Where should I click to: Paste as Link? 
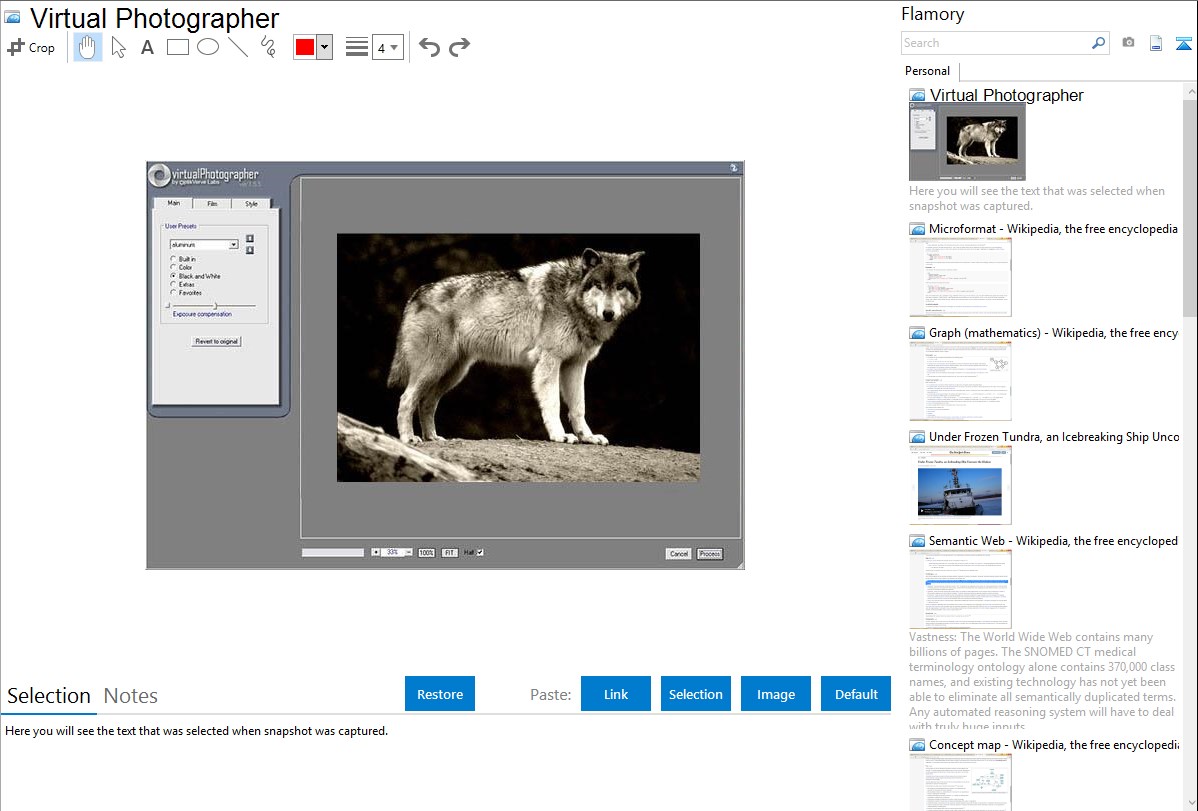coord(616,694)
